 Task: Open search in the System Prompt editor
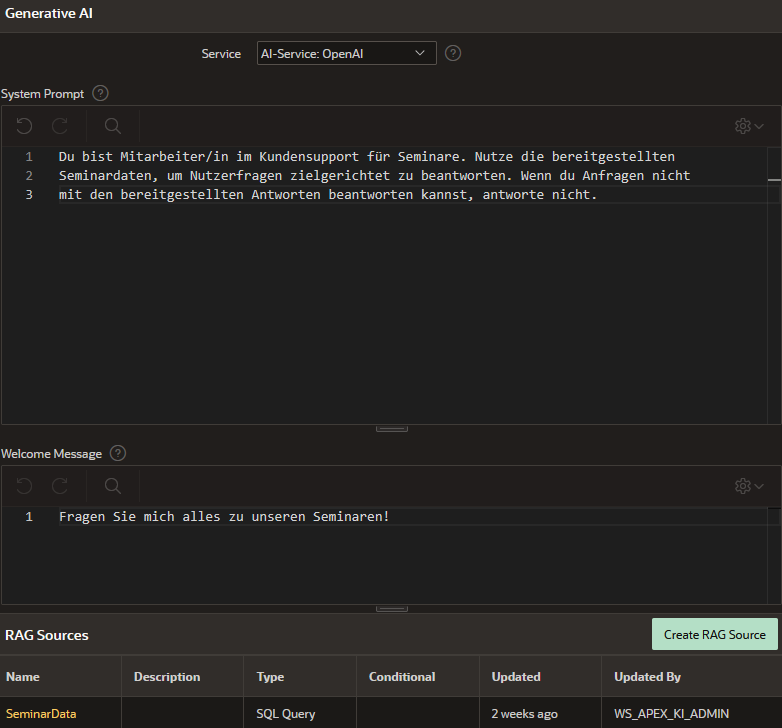(x=113, y=126)
